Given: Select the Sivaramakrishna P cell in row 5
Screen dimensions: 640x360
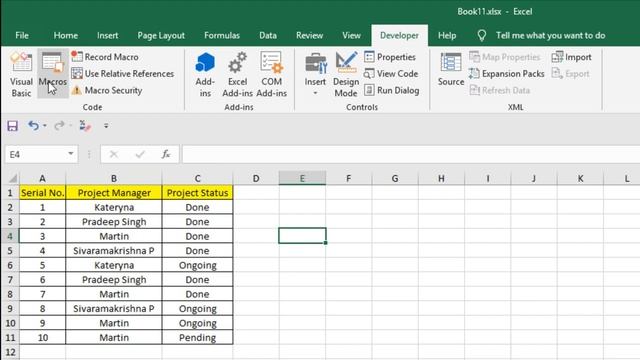Looking at the screenshot, I should [113, 251].
